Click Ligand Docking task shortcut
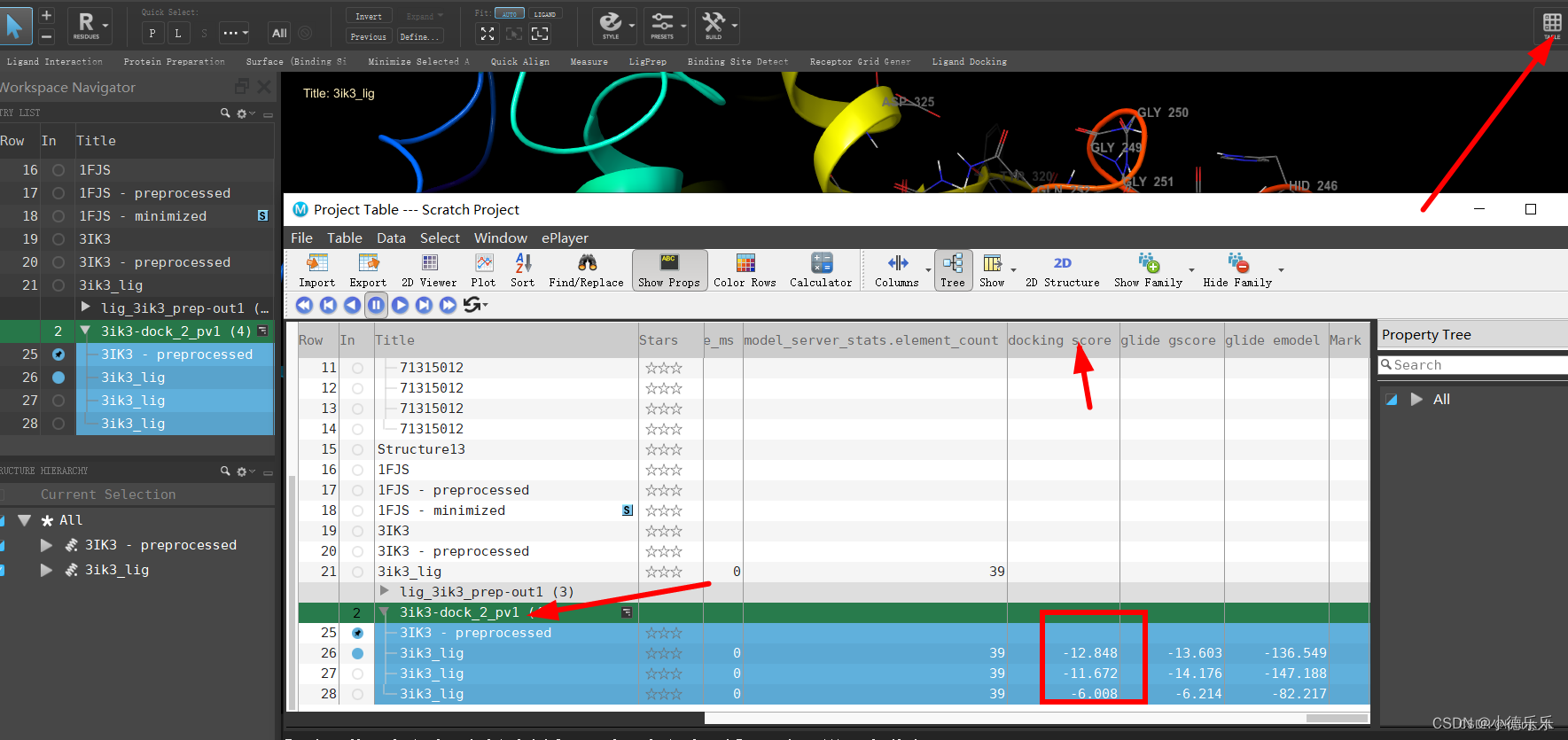Screen dimensions: 1568x740 [969, 62]
